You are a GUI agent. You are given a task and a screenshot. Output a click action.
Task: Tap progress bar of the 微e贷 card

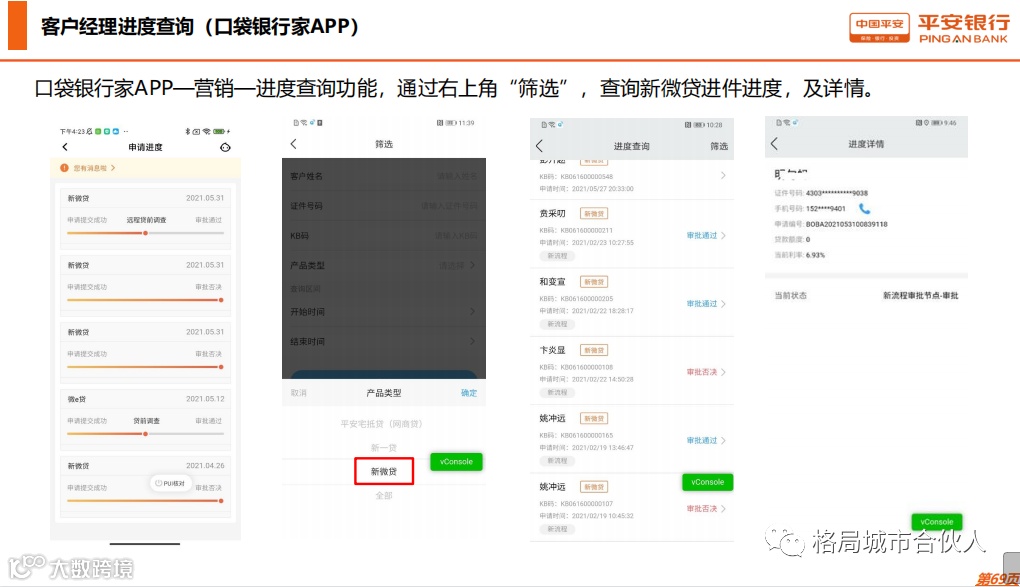click(x=145, y=433)
